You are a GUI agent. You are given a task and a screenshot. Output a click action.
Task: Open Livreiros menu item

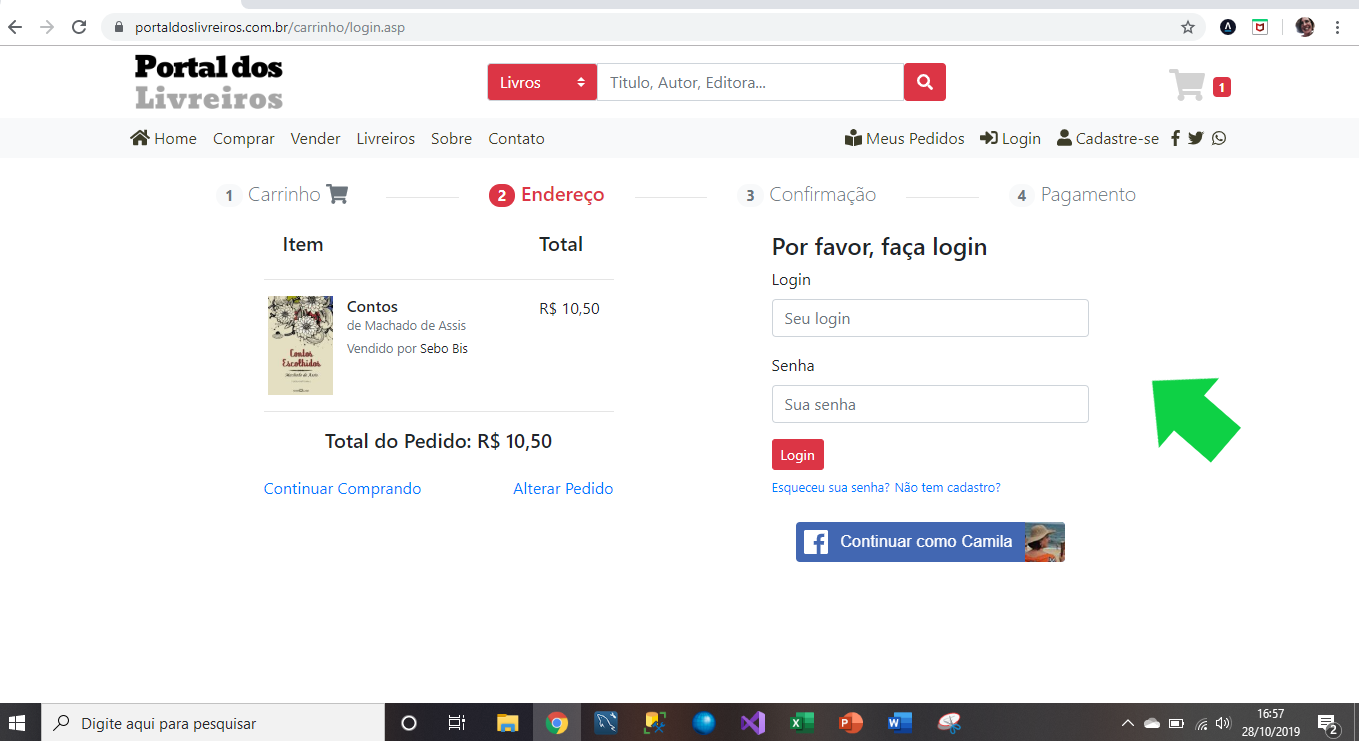tap(386, 139)
